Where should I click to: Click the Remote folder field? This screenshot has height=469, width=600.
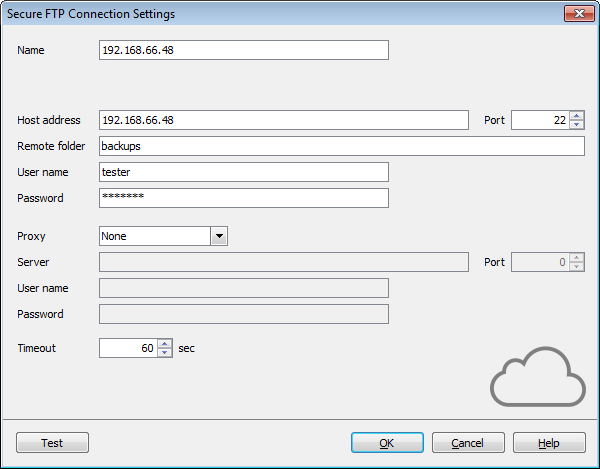point(342,146)
